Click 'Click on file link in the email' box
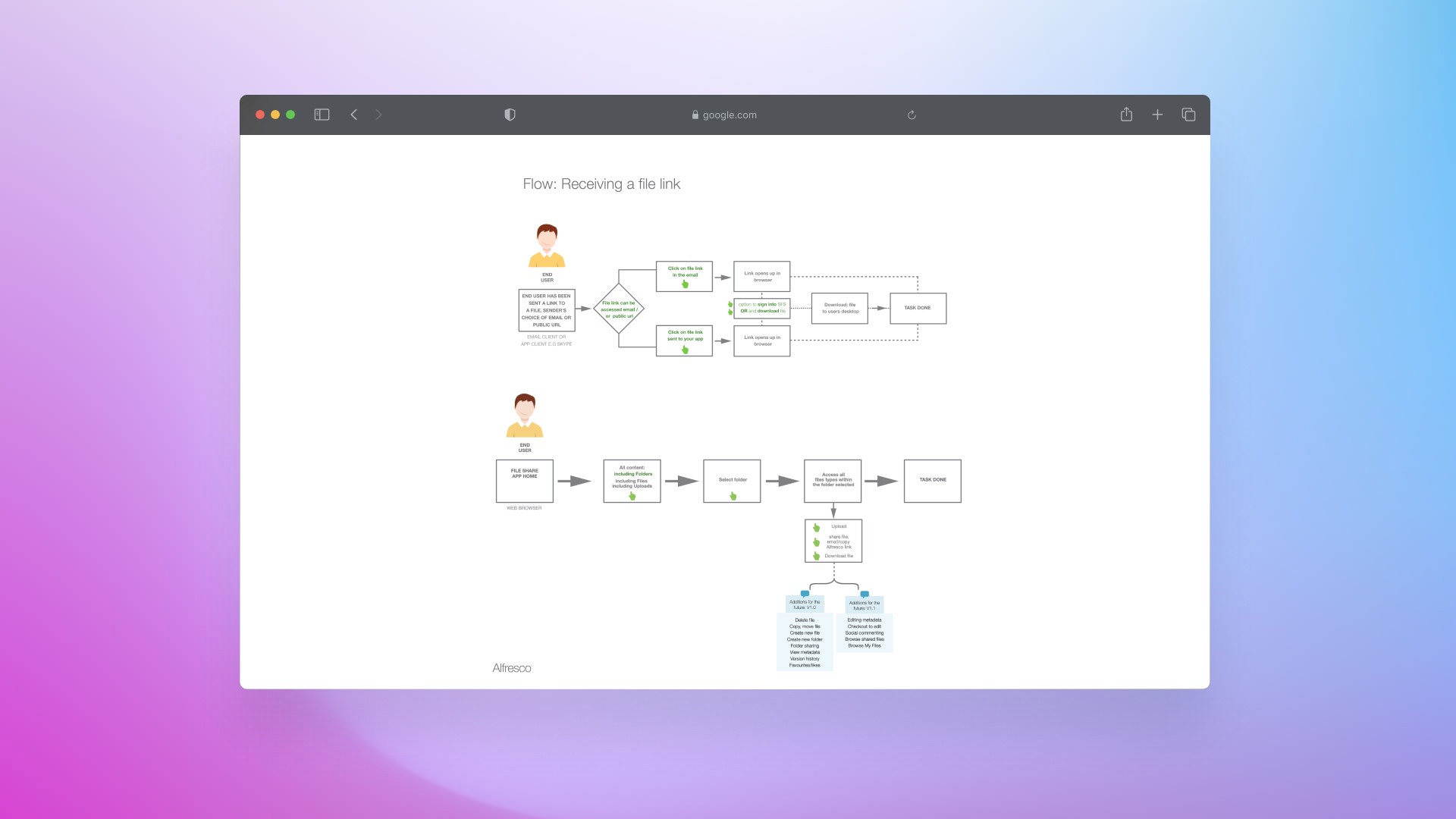Image resolution: width=1456 pixels, height=819 pixels. pyautogui.click(x=684, y=277)
